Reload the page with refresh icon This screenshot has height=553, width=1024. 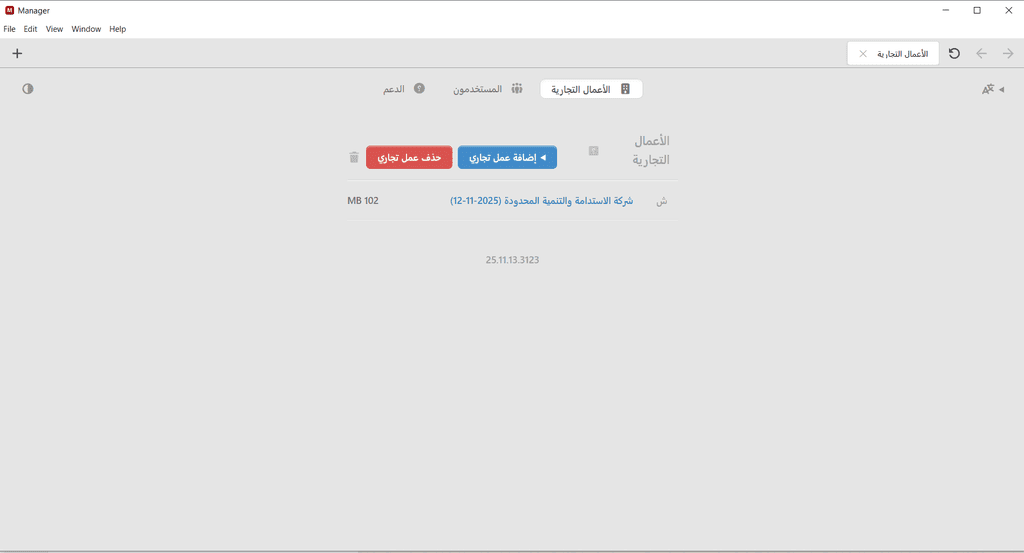point(954,54)
